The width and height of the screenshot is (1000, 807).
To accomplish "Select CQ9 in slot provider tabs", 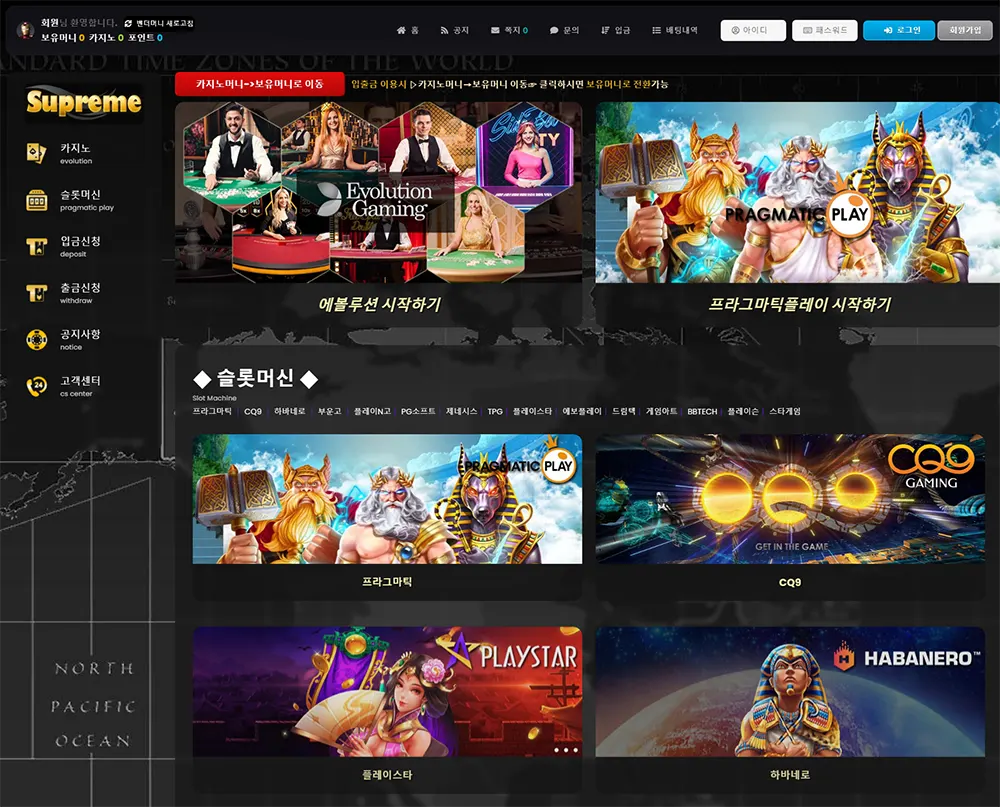I will pos(253,411).
